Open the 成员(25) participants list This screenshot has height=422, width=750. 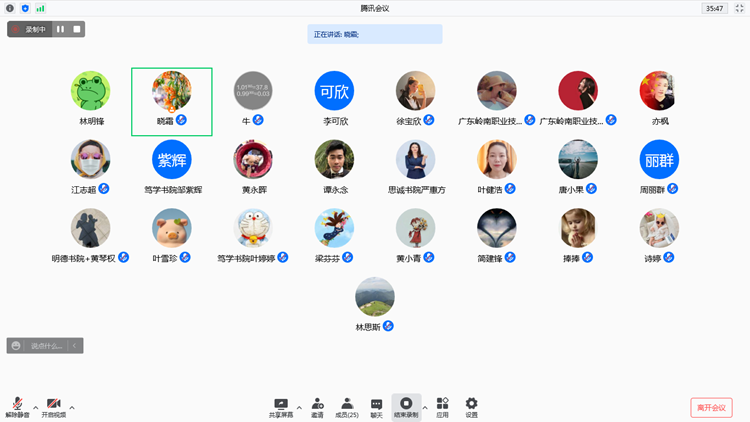tap(346, 404)
